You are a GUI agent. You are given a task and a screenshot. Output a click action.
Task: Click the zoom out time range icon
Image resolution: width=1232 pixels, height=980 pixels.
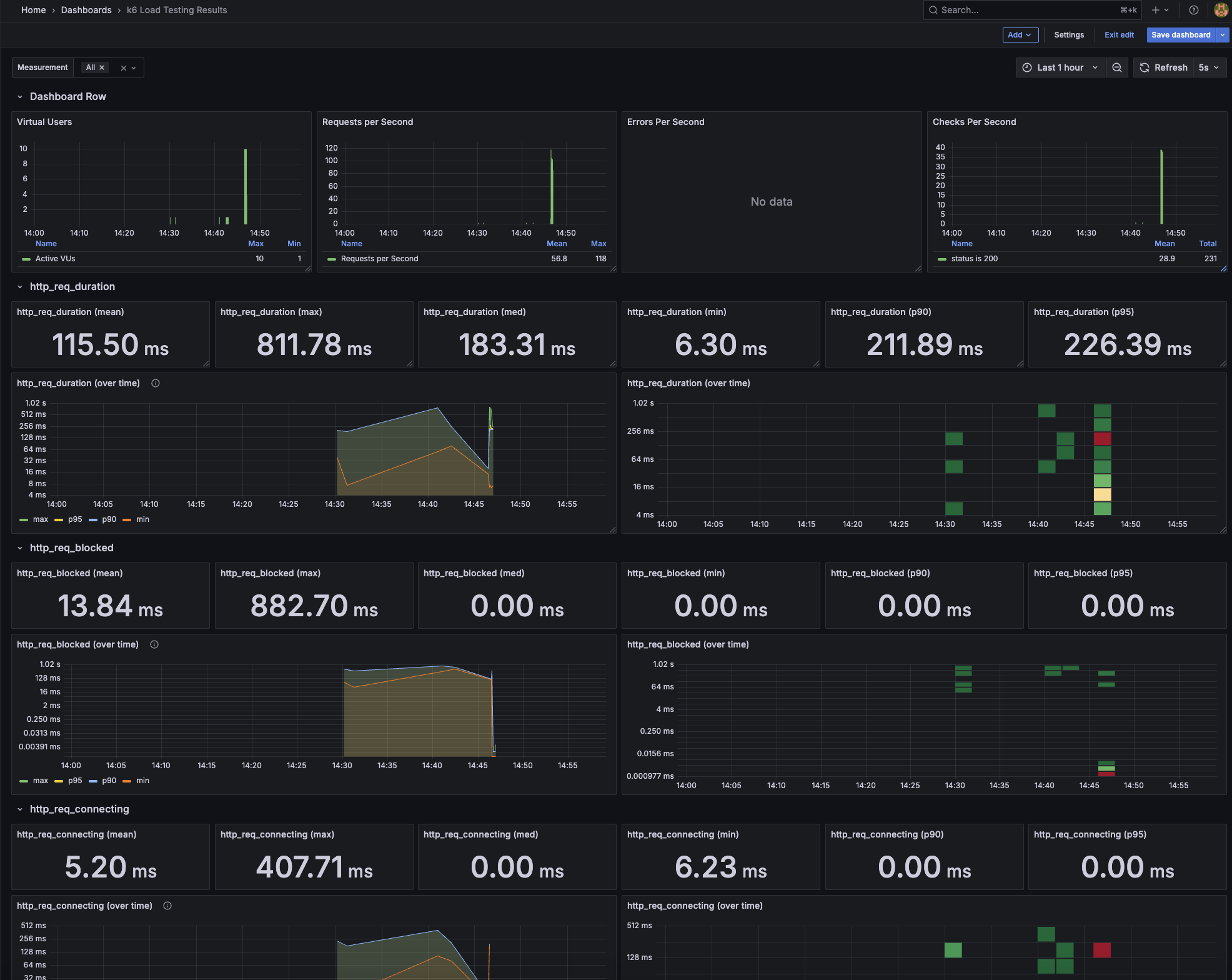tap(1116, 67)
